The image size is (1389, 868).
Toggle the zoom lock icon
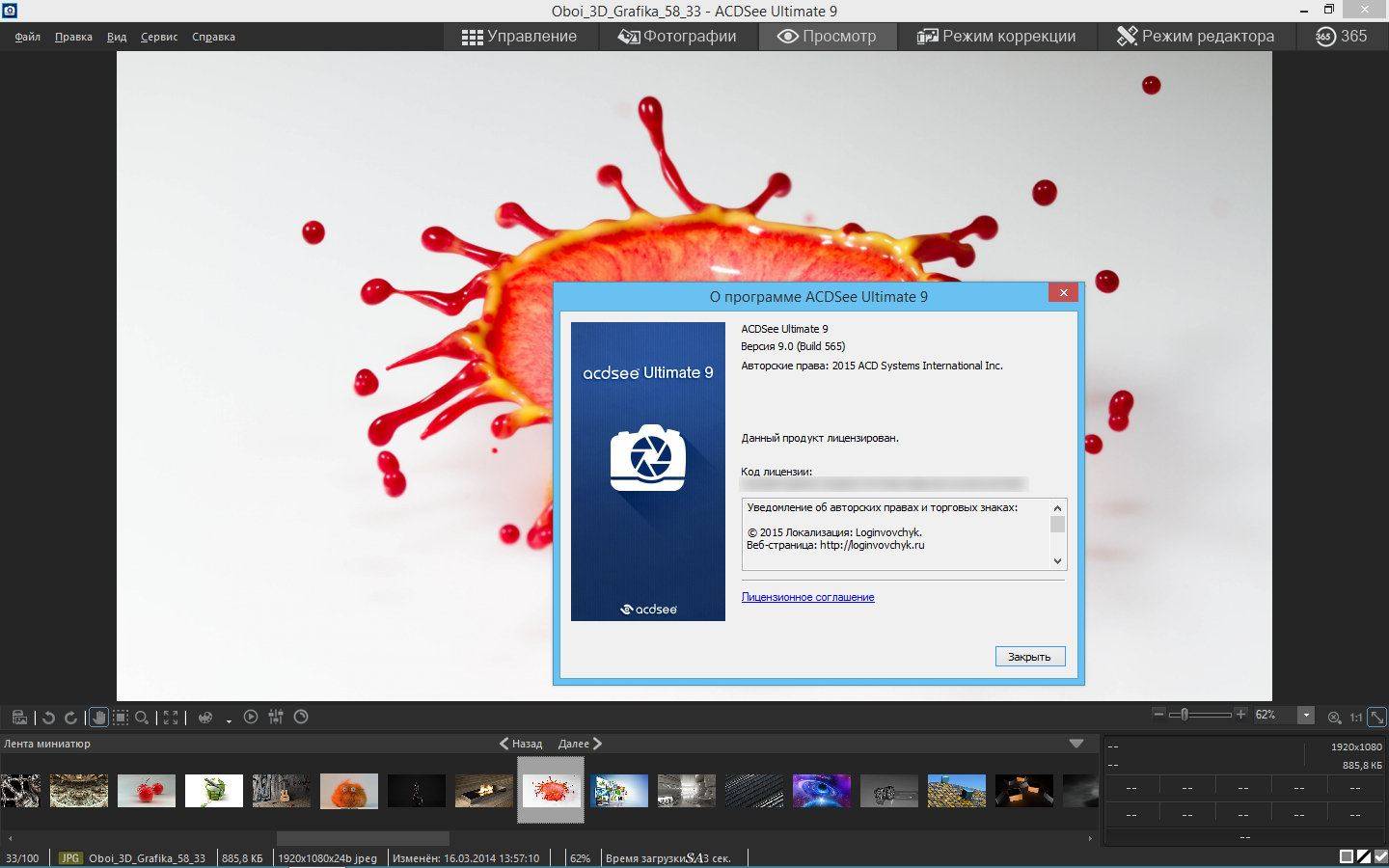click(x=1335, y=718)
